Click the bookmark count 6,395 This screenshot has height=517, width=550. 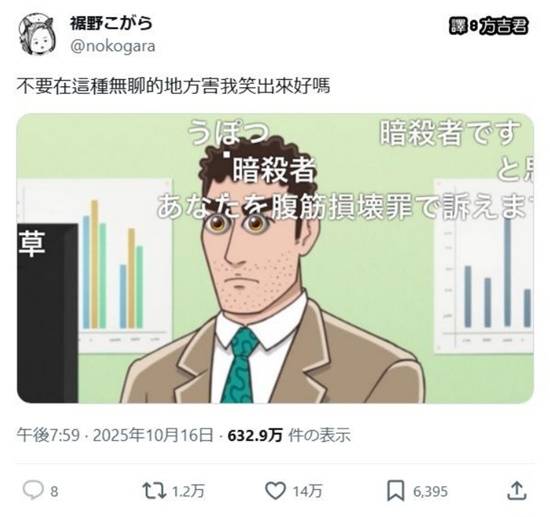(430, 491)
